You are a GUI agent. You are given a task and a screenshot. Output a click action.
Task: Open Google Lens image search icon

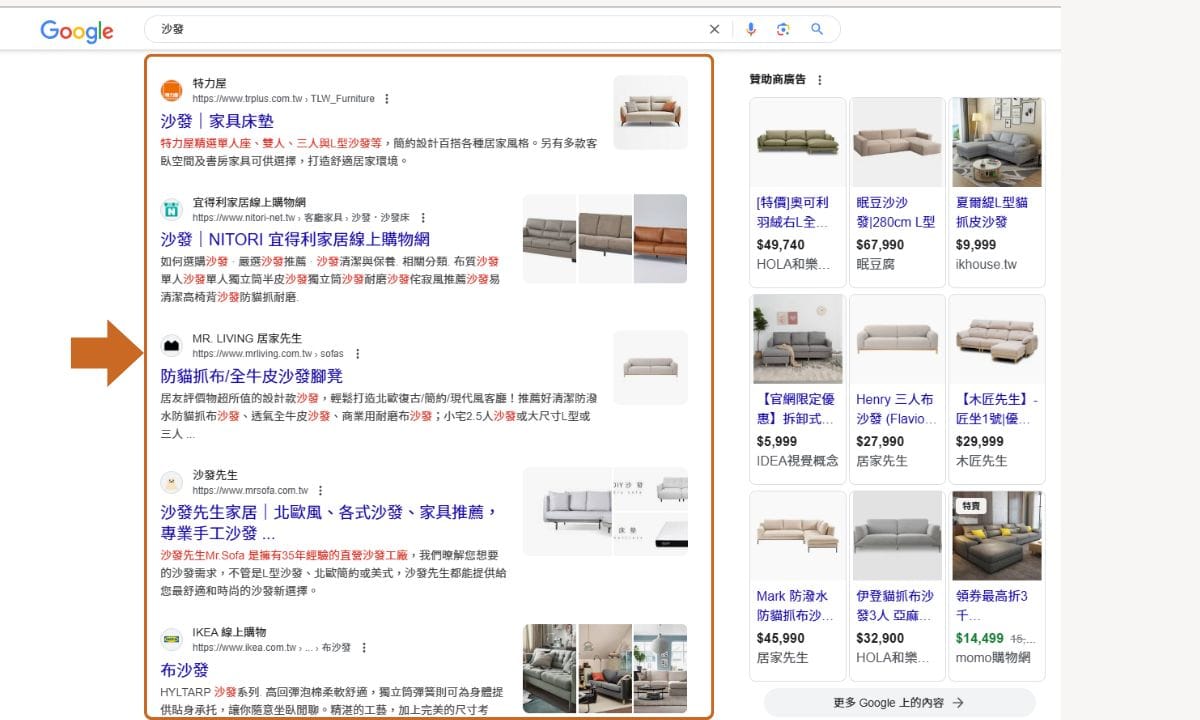click(783, 29)
